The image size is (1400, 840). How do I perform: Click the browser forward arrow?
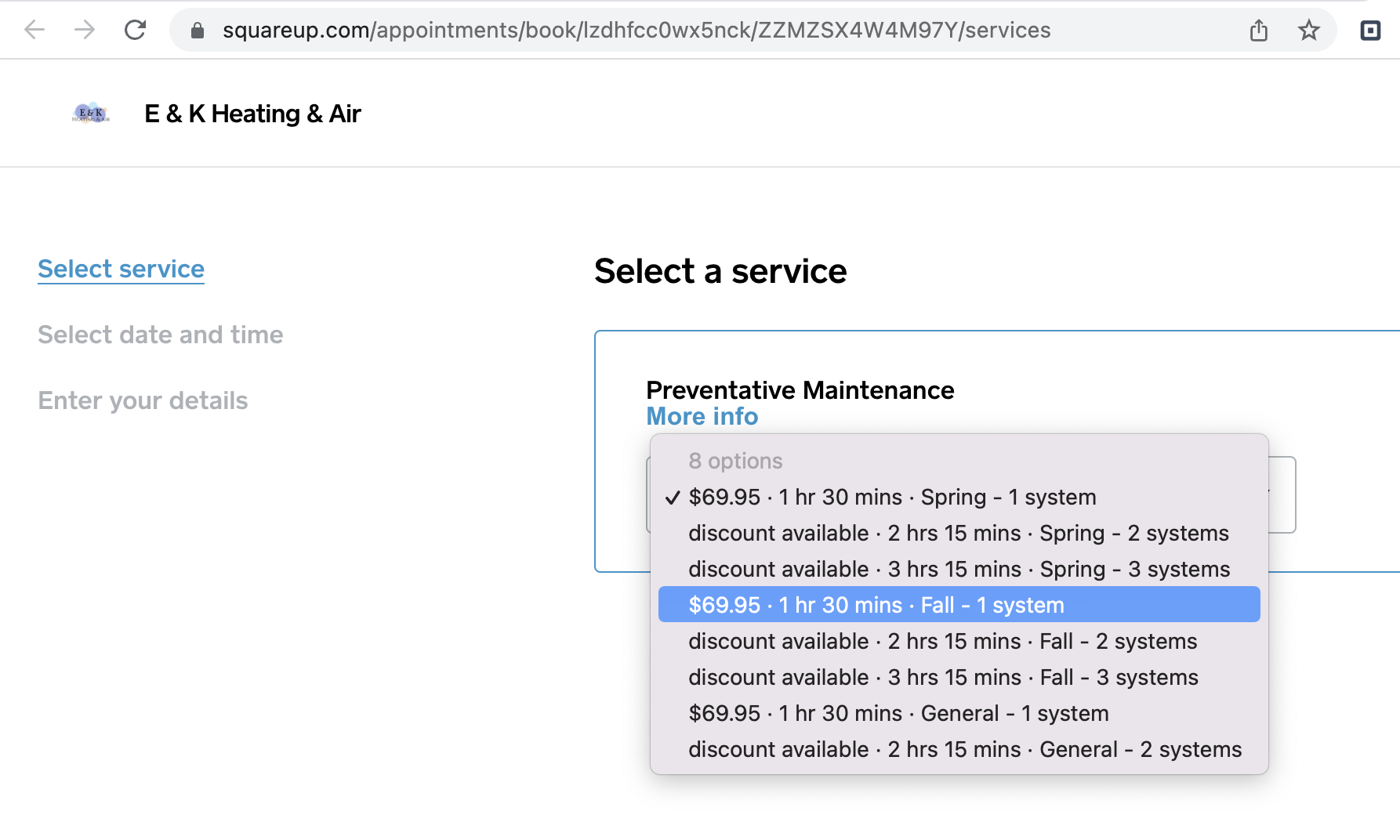[x=85, y=30]
